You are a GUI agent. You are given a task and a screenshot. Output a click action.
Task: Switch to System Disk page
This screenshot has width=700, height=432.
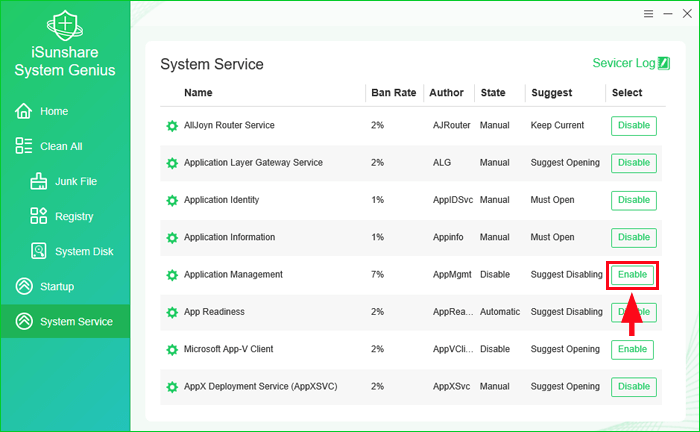(84, 252)
